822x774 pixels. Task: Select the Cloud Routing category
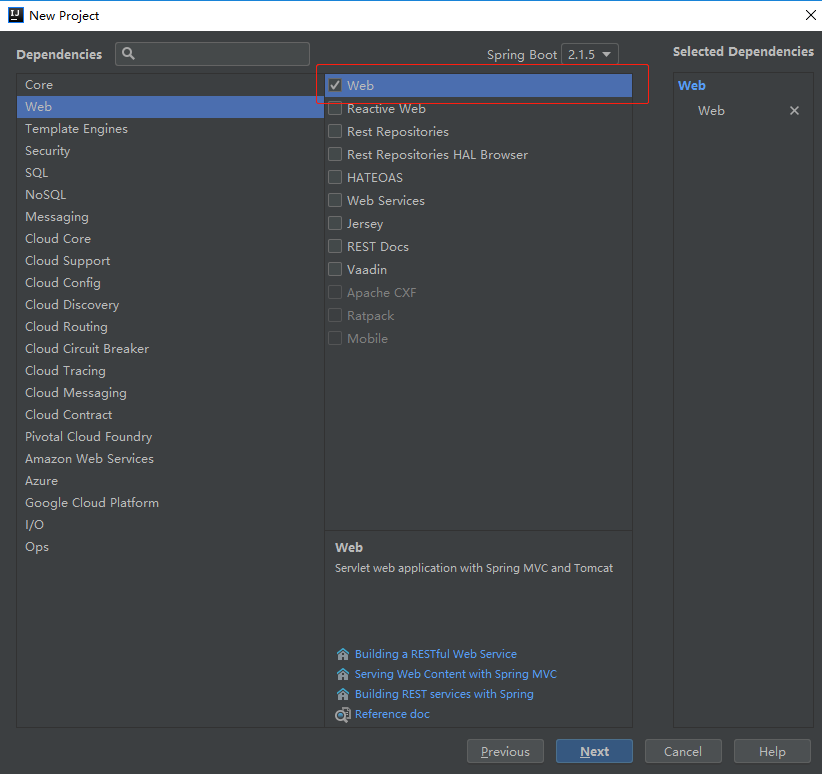click(x=170, y=327)
